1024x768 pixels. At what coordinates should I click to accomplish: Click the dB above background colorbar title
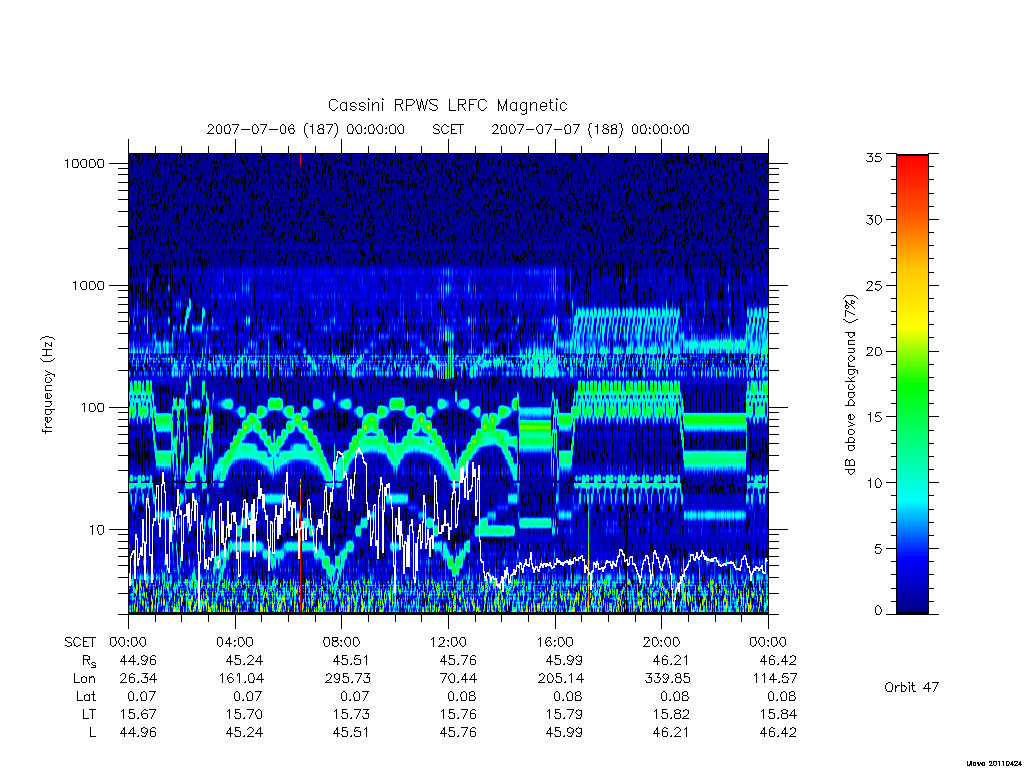tap(850, 385)
